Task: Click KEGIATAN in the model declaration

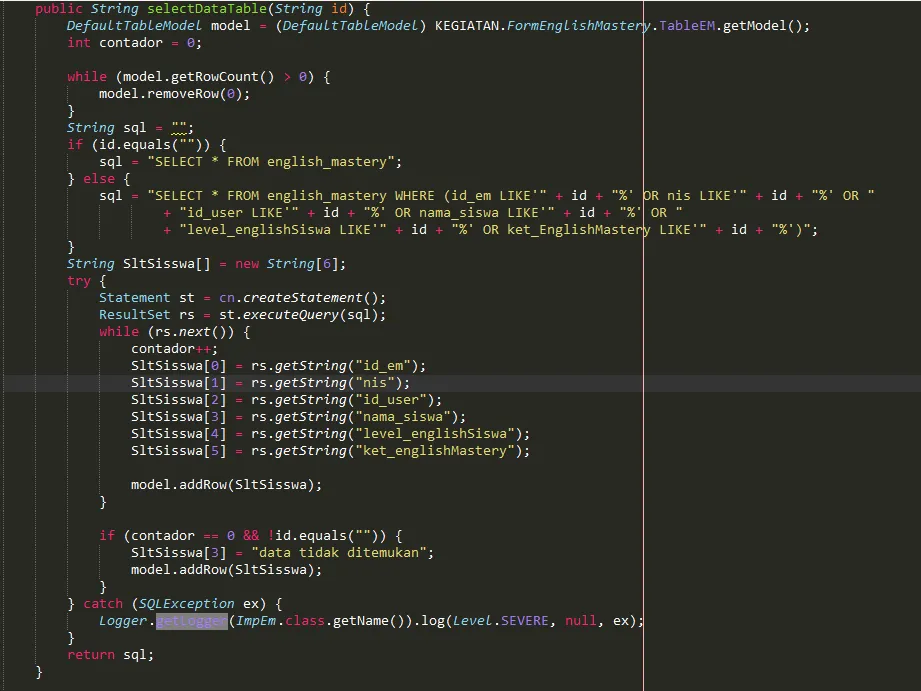Action: click(x=466, y=26)
